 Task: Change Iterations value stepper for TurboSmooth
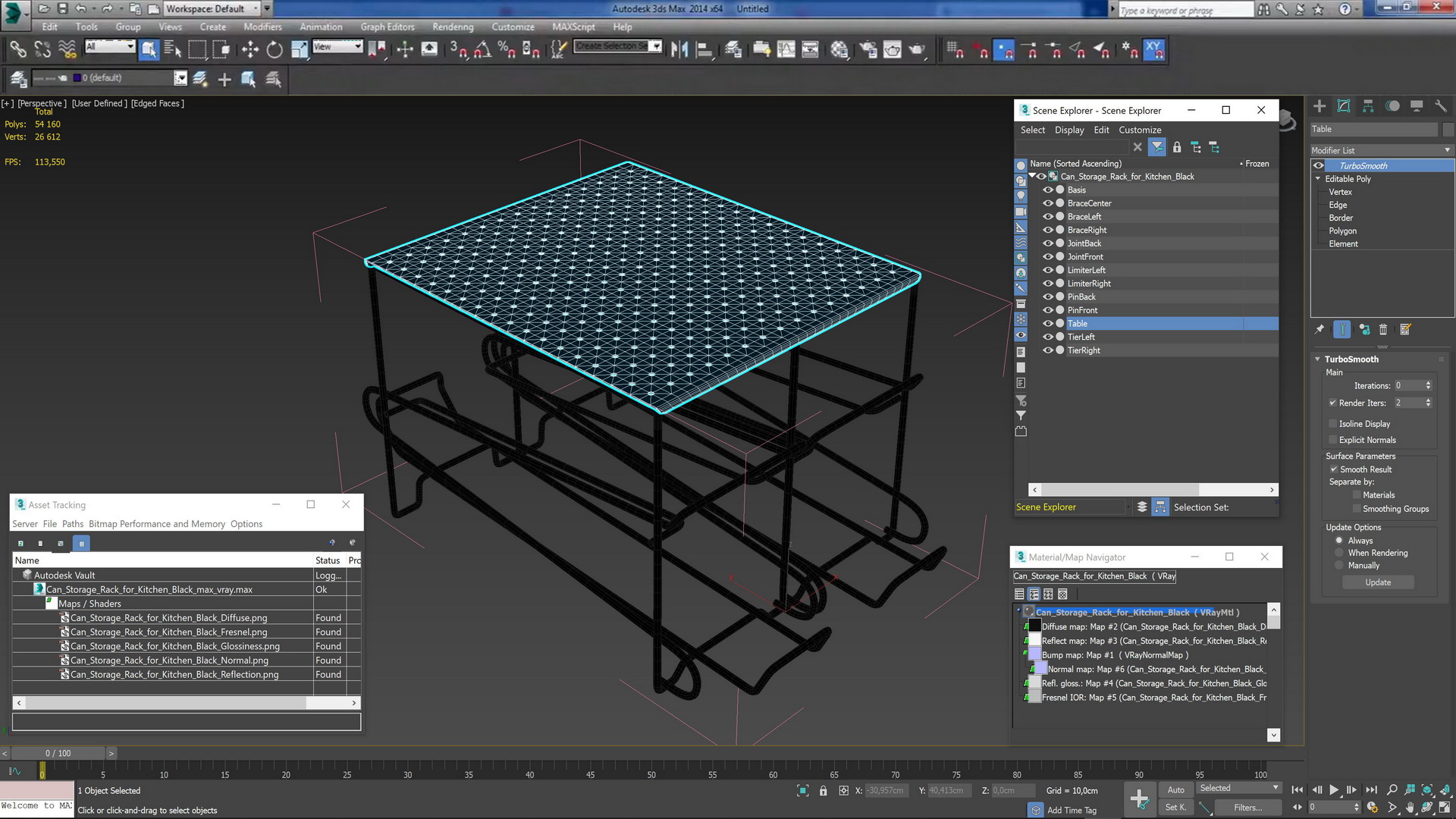1430,385
